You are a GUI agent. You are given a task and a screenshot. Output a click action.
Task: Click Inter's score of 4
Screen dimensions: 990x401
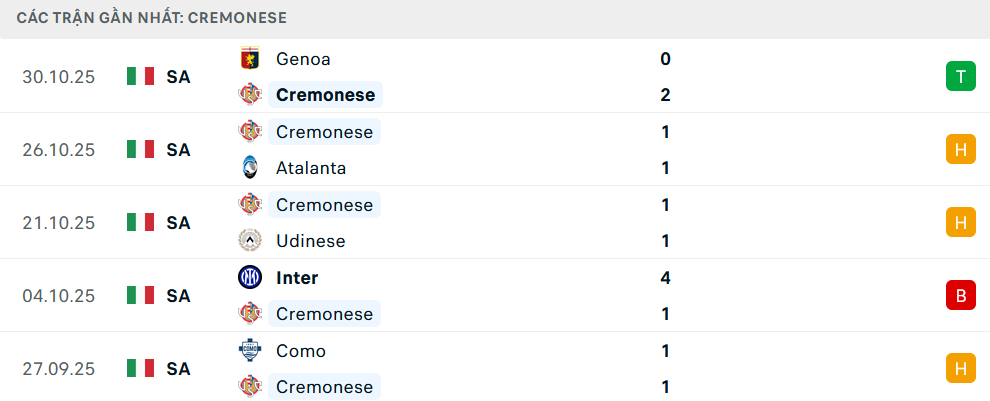click(x=665, y=278)
